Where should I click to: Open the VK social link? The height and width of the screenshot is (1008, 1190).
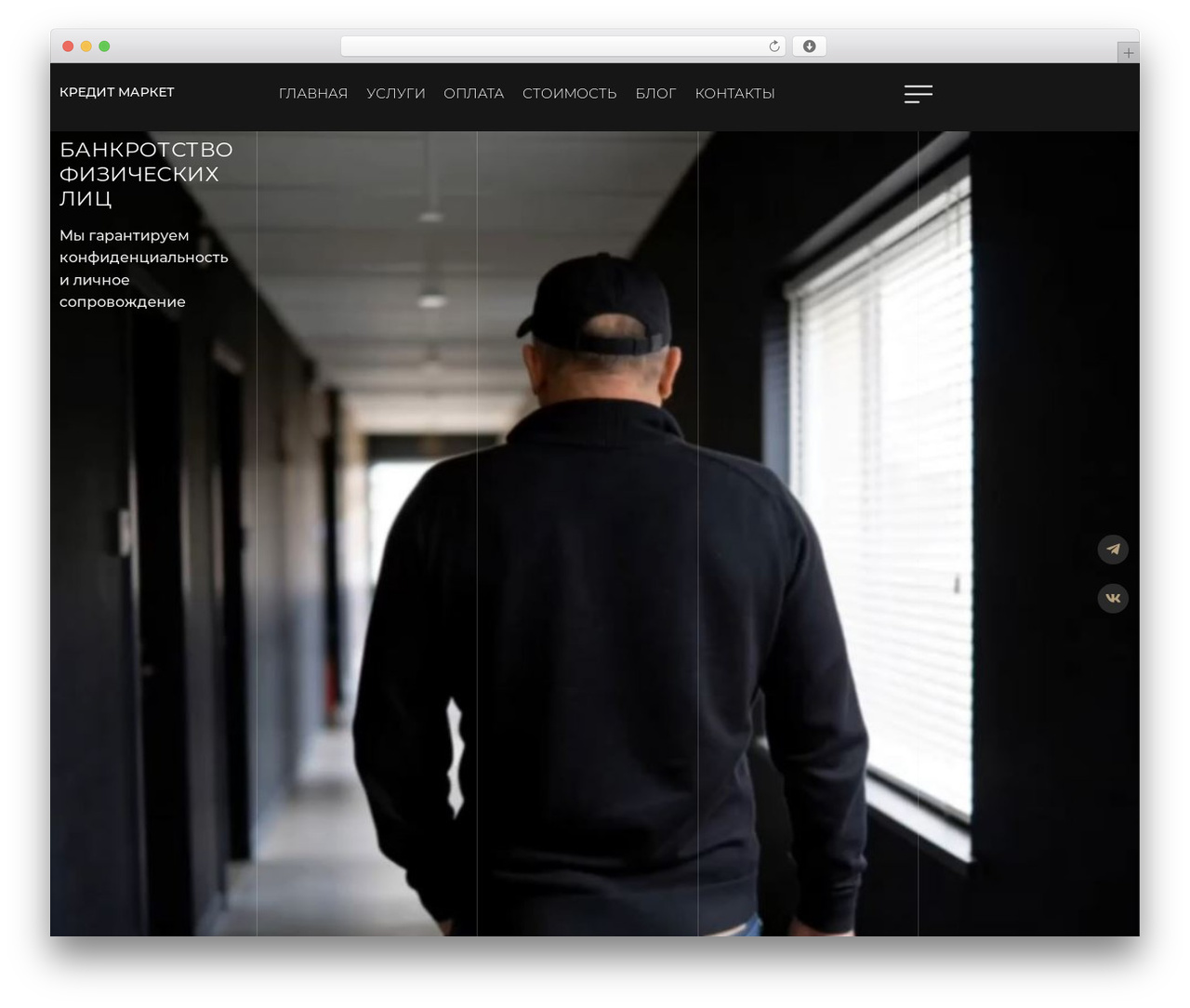click(1113, 598)
